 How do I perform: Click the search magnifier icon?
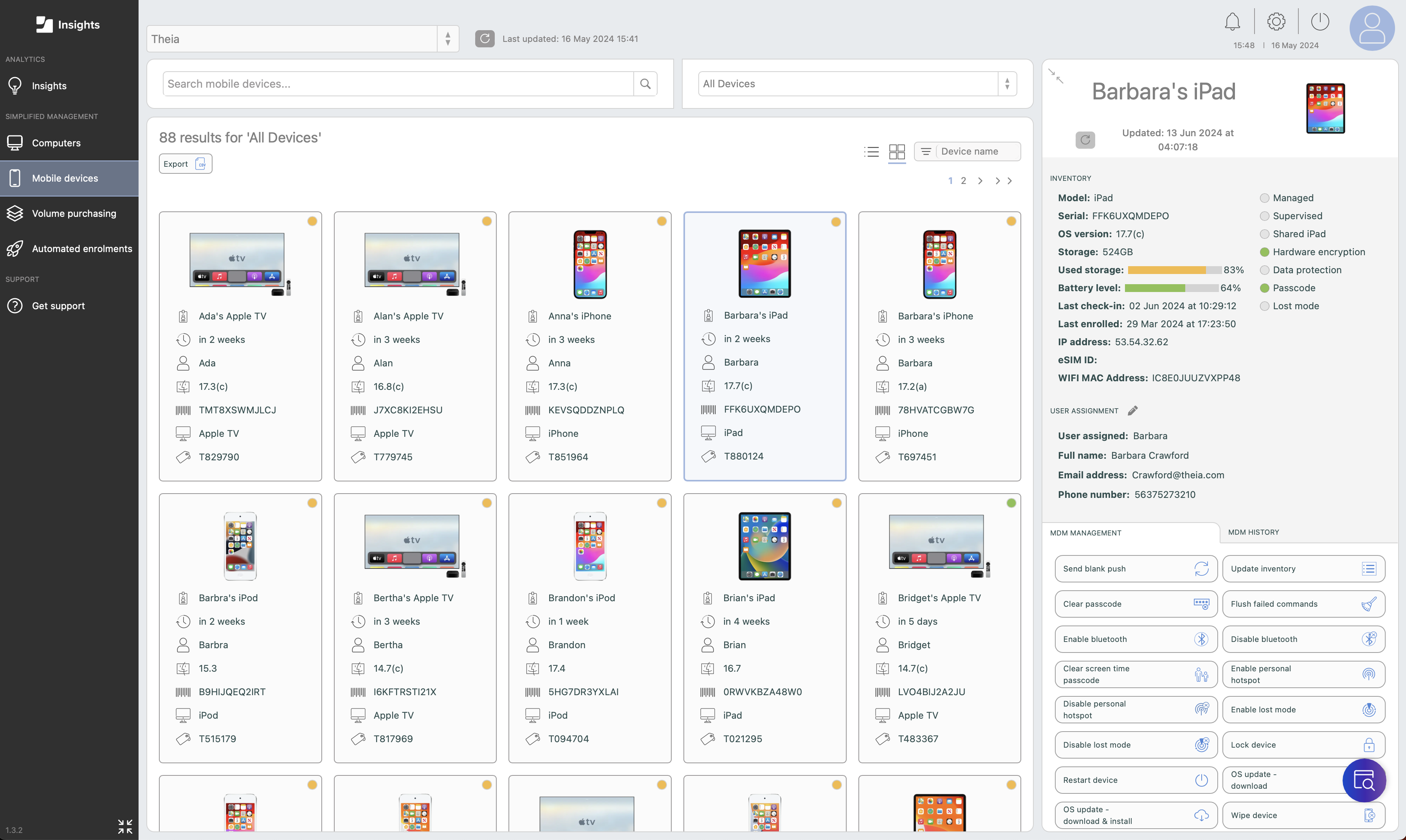point(645,84)
